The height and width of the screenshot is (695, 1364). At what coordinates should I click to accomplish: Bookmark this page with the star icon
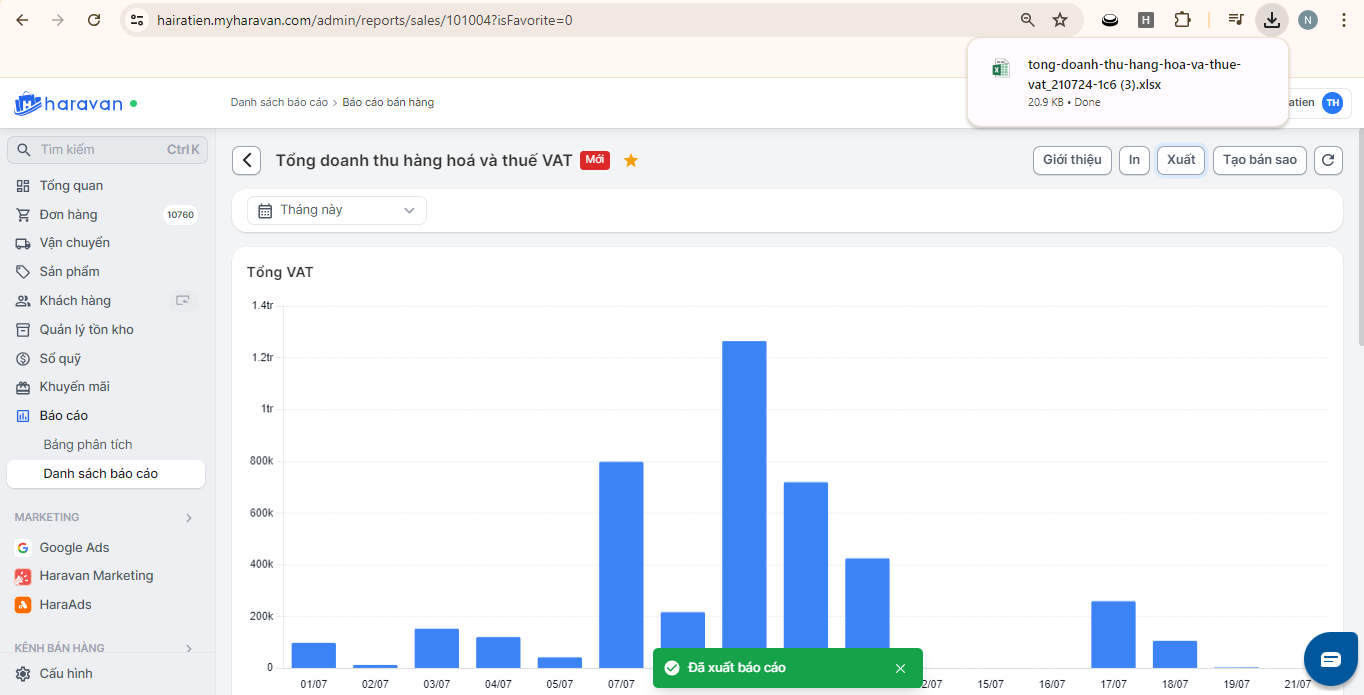point(1060,20)
